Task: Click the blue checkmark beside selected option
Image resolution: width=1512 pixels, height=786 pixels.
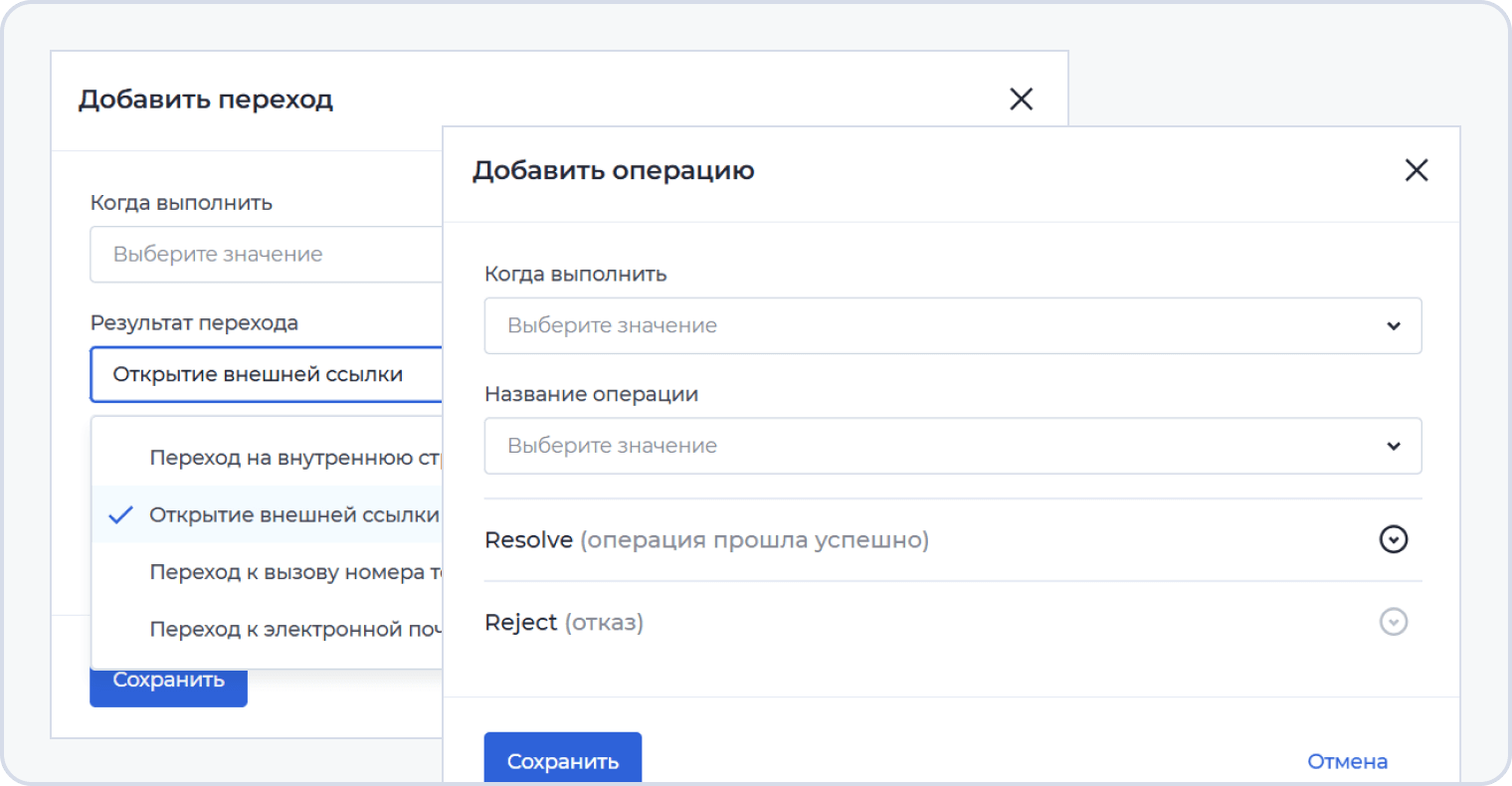Action: coord(120,515)
